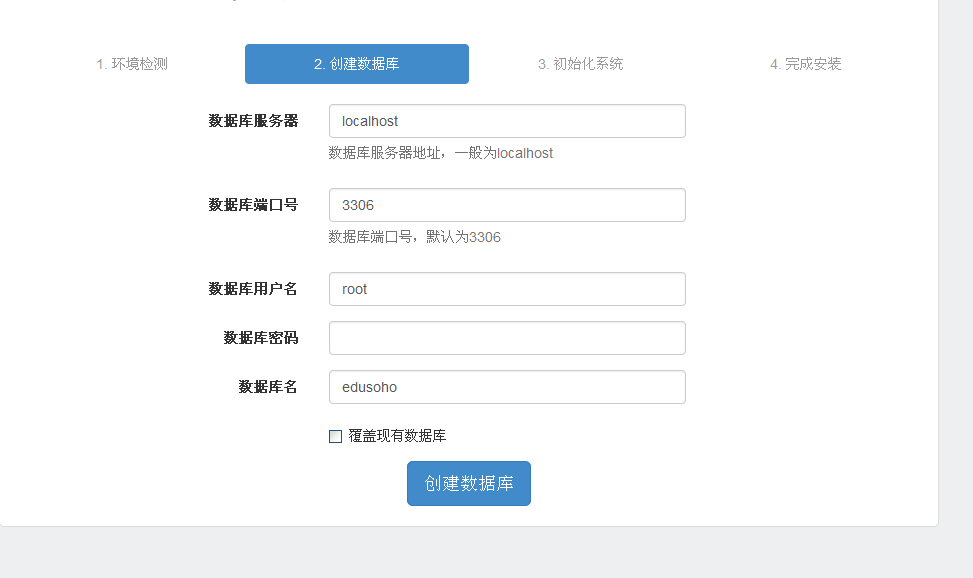Click the 数据库服务器 field label
This screenshot has height=578, width=973.
point(253,121)
